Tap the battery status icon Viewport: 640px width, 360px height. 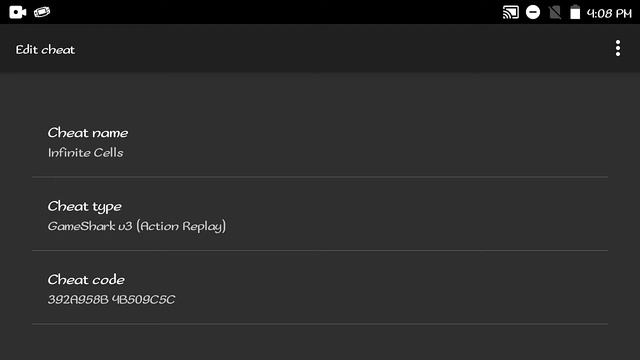[x=575, y=12]
